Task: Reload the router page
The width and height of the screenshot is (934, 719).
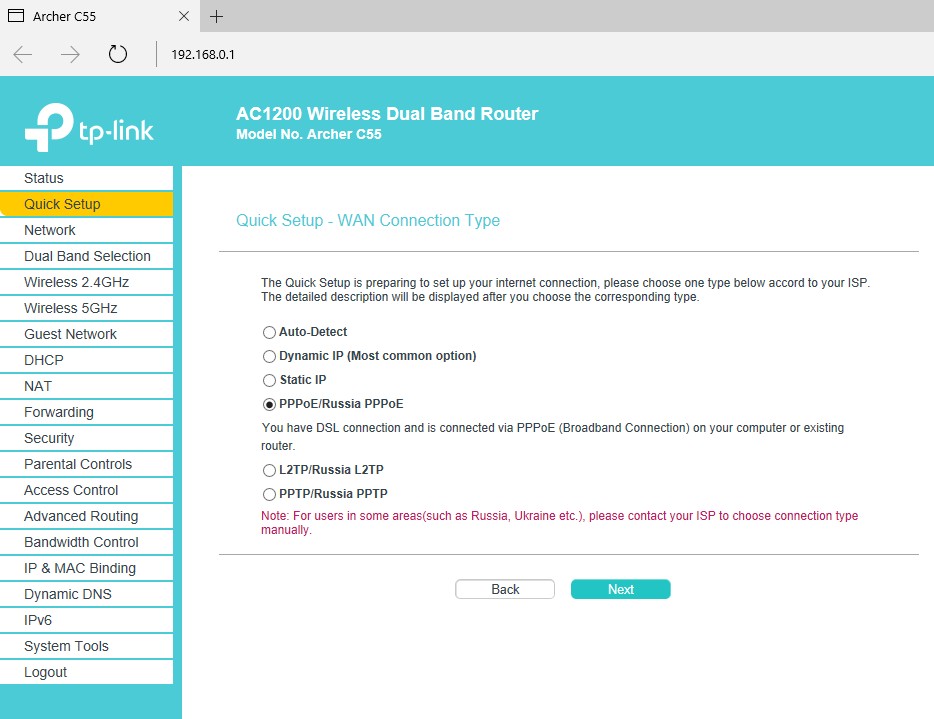Action: click(117, 54)
